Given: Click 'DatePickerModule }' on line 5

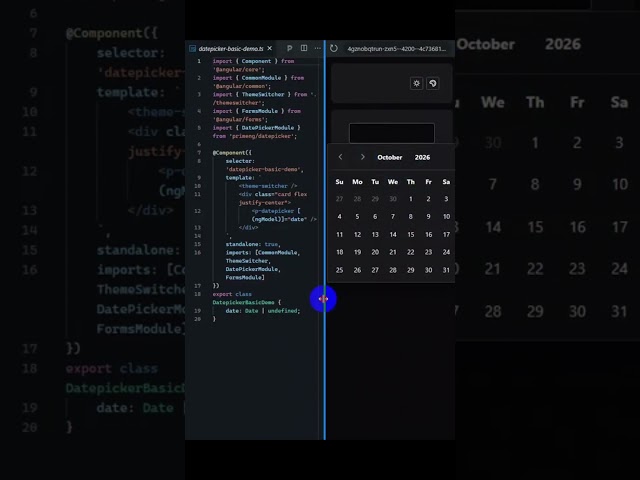Looking at the screenshot, I should [x=271, y=128].
